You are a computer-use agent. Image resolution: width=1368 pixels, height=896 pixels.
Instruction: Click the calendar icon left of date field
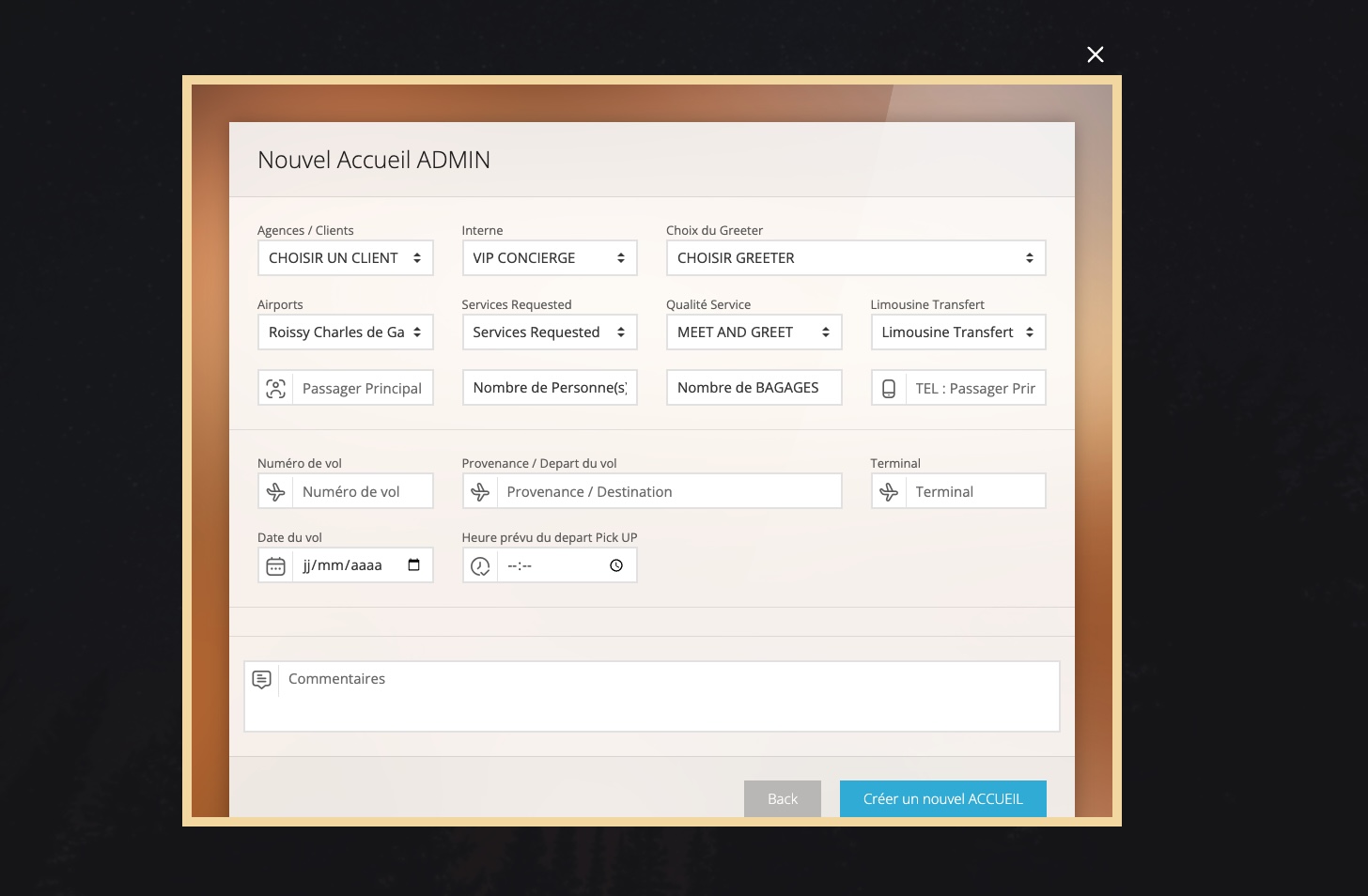pyautogui.click(x=275, y=566)
